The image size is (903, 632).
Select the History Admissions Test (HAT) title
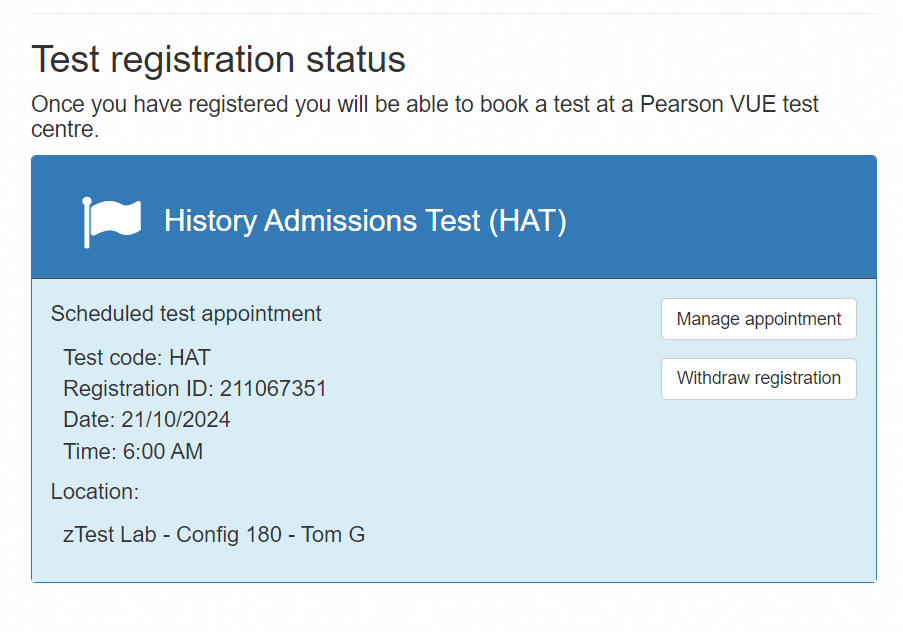tap(365, 221)
